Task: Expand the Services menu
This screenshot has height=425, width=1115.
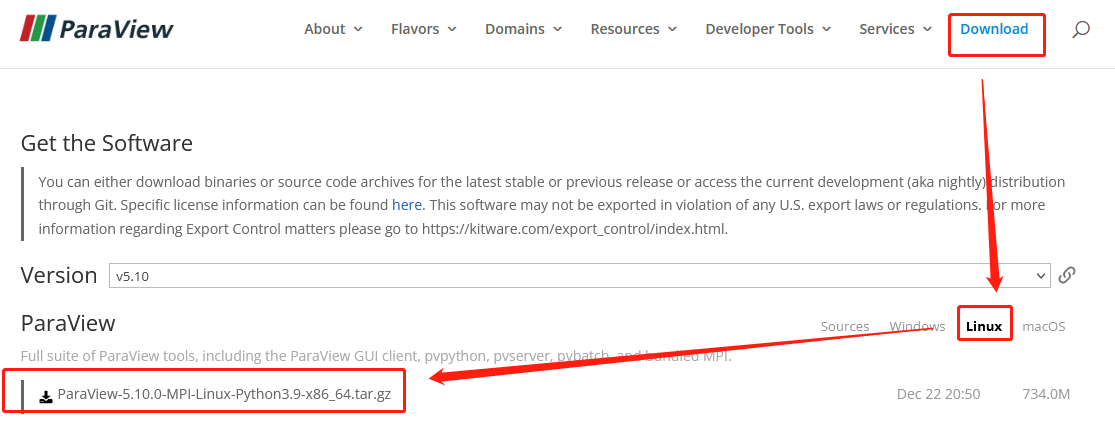Action: tap(895, 29)
